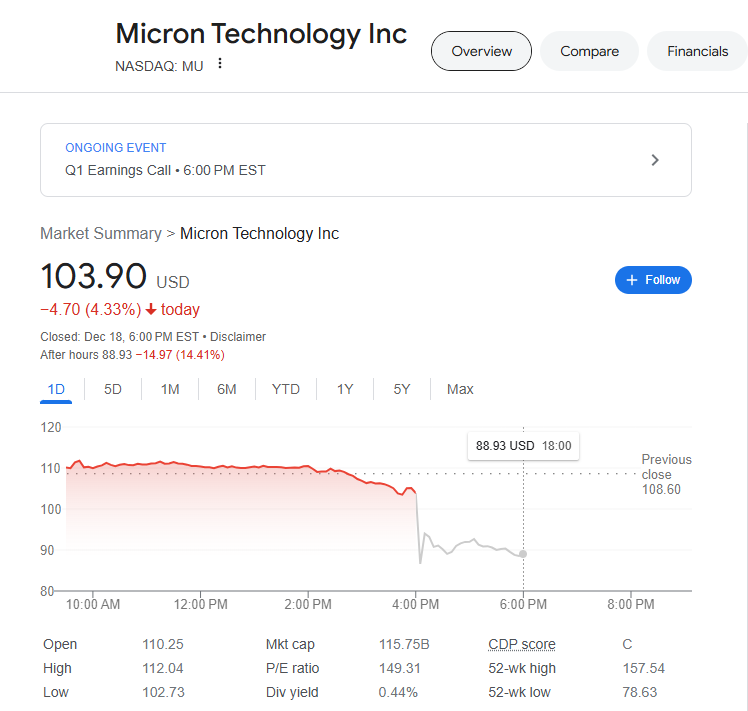
Task: Expand the Q1 Earnings Call event chevron
Action: pyautogui.click(x=655, y=160)
